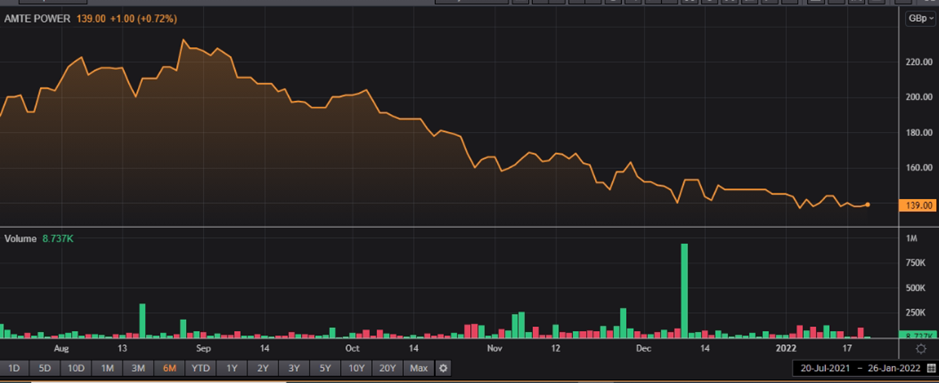Click the 750K volume axis label
939x383 pixels.
coord(916,263)
